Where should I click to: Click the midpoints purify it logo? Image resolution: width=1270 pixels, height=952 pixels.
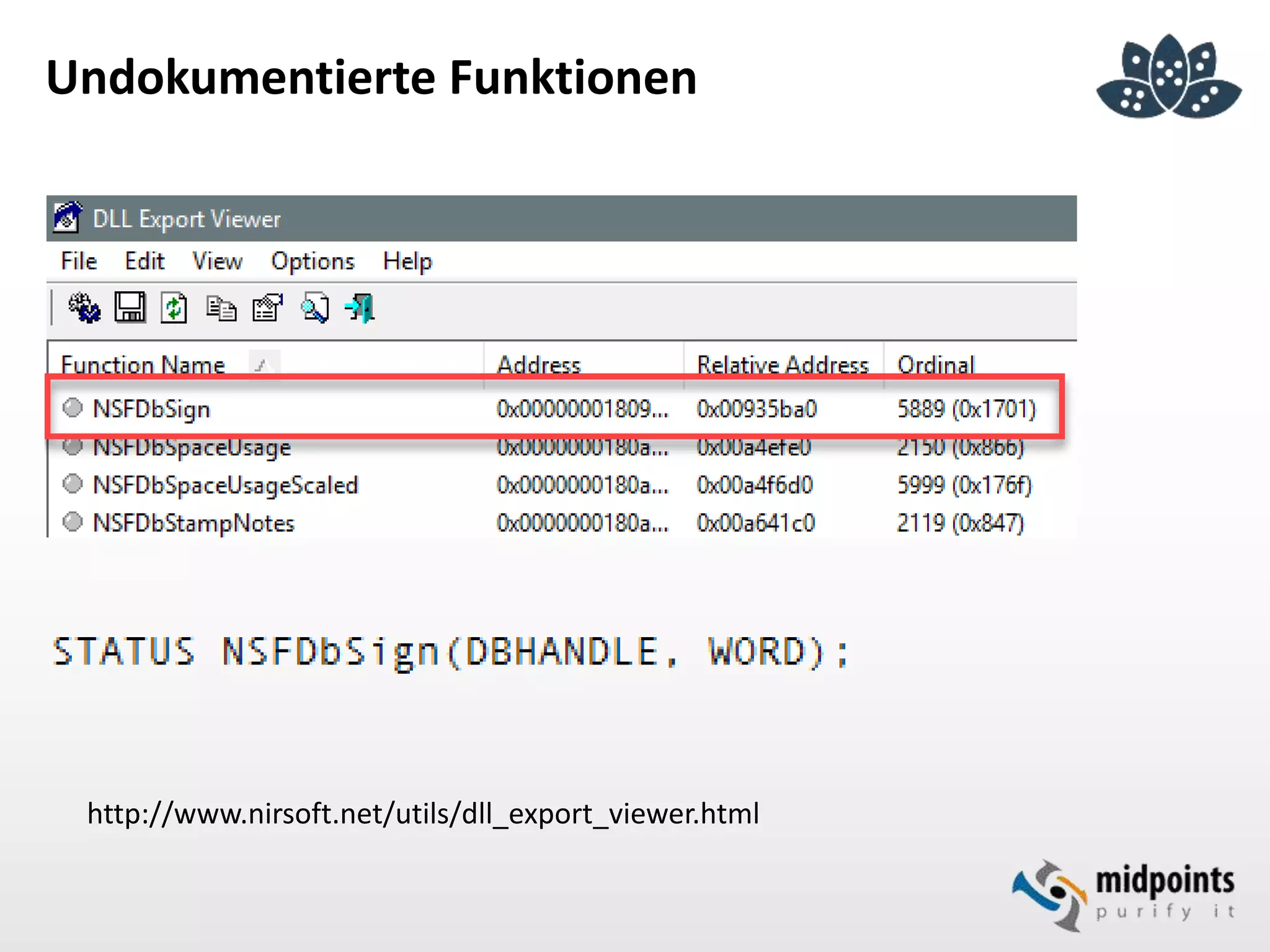1124,895
